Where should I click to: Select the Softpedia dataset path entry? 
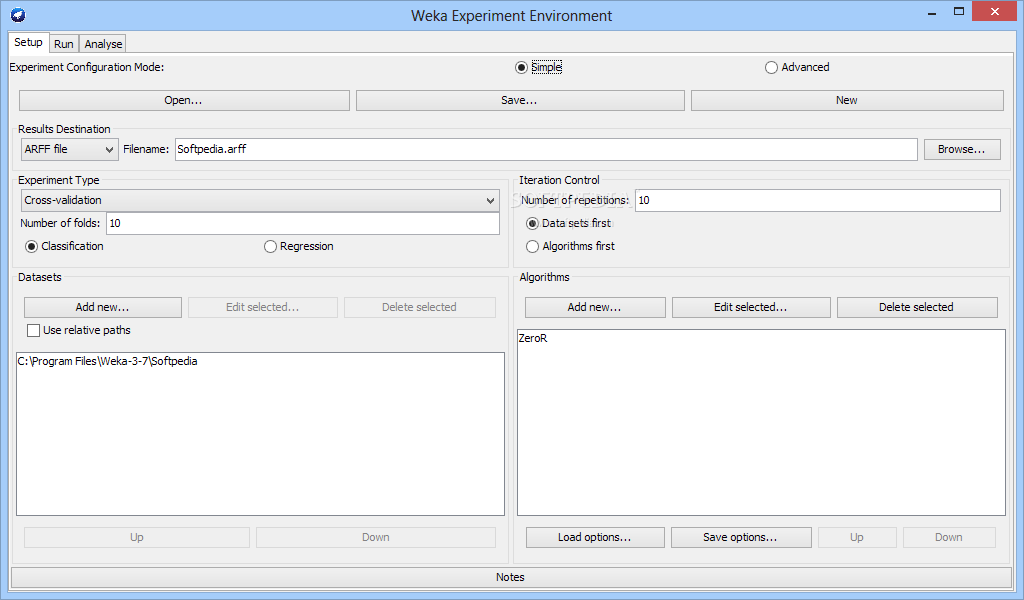point(107,361)
